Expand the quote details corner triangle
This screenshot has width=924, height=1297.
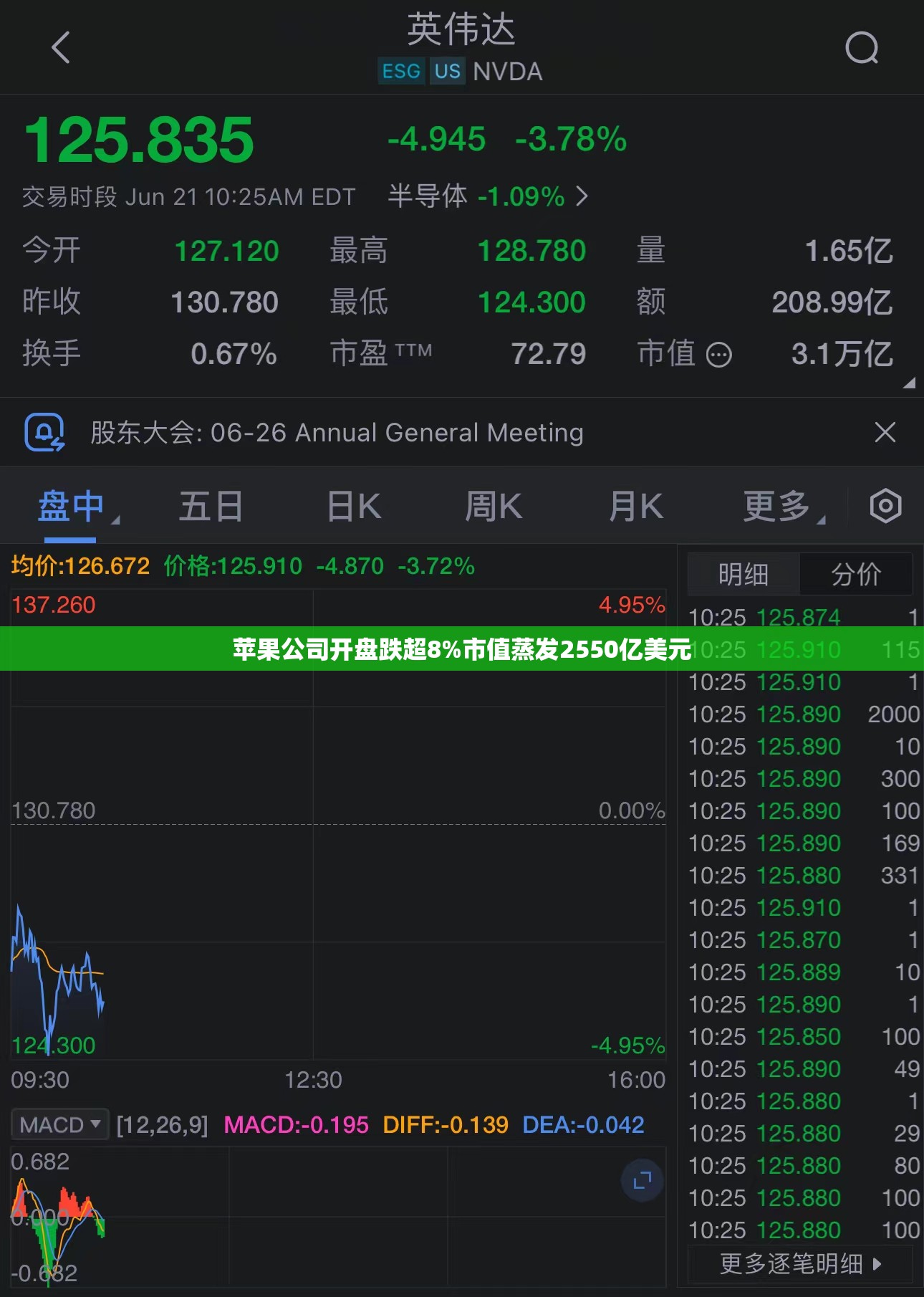click(x=909, y=383)
